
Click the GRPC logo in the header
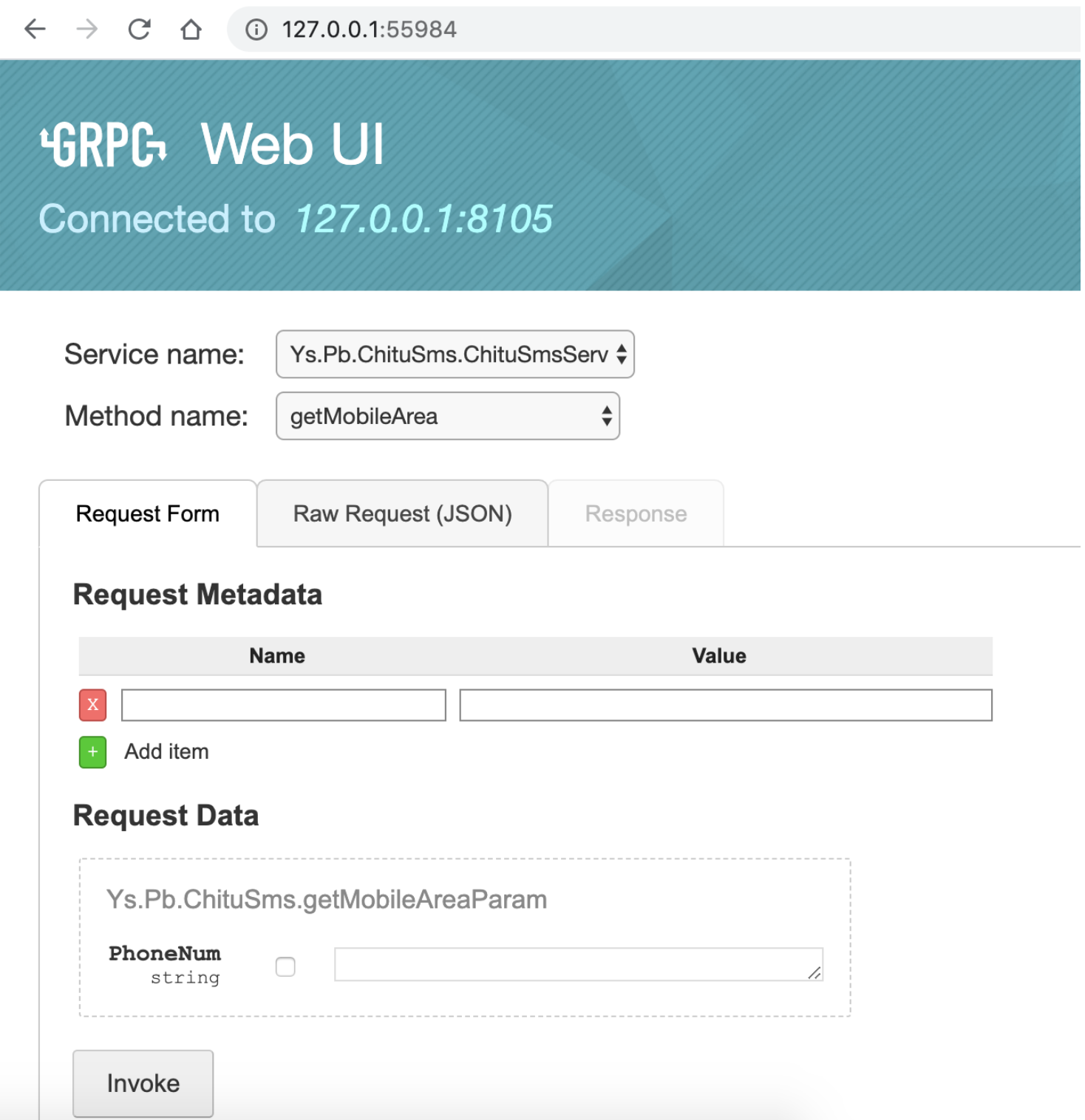103,145
